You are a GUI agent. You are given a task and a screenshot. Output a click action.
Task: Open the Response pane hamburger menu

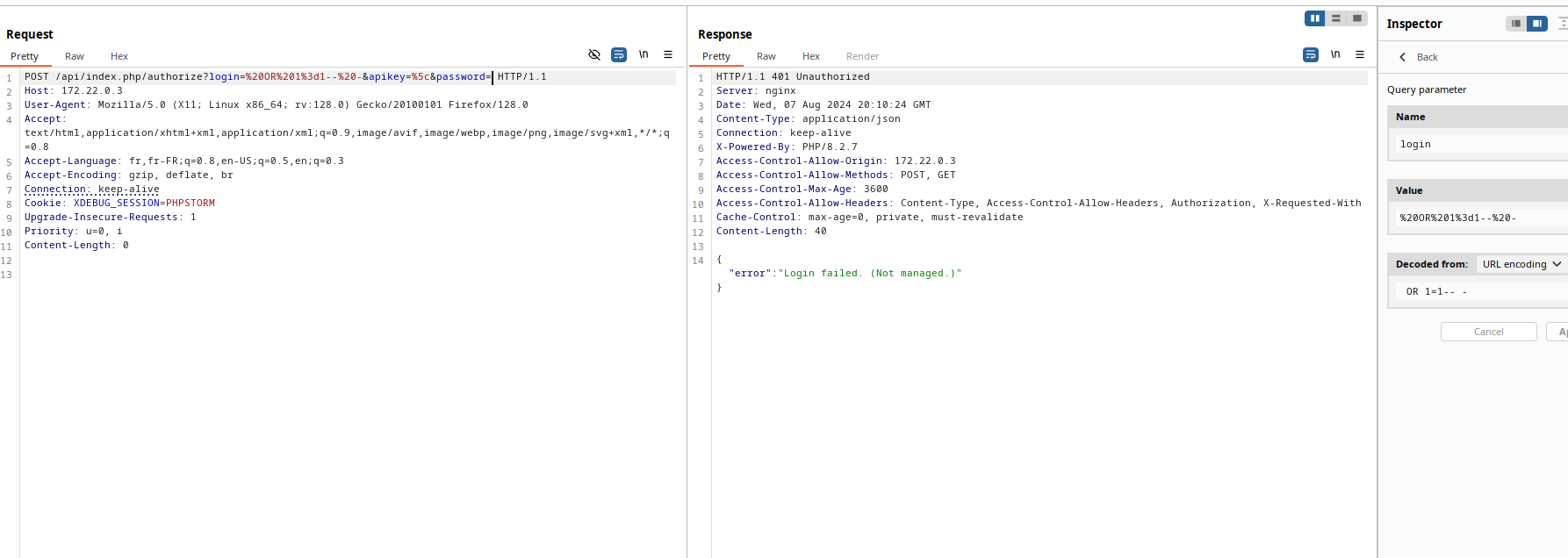(x=1360, y=54)
